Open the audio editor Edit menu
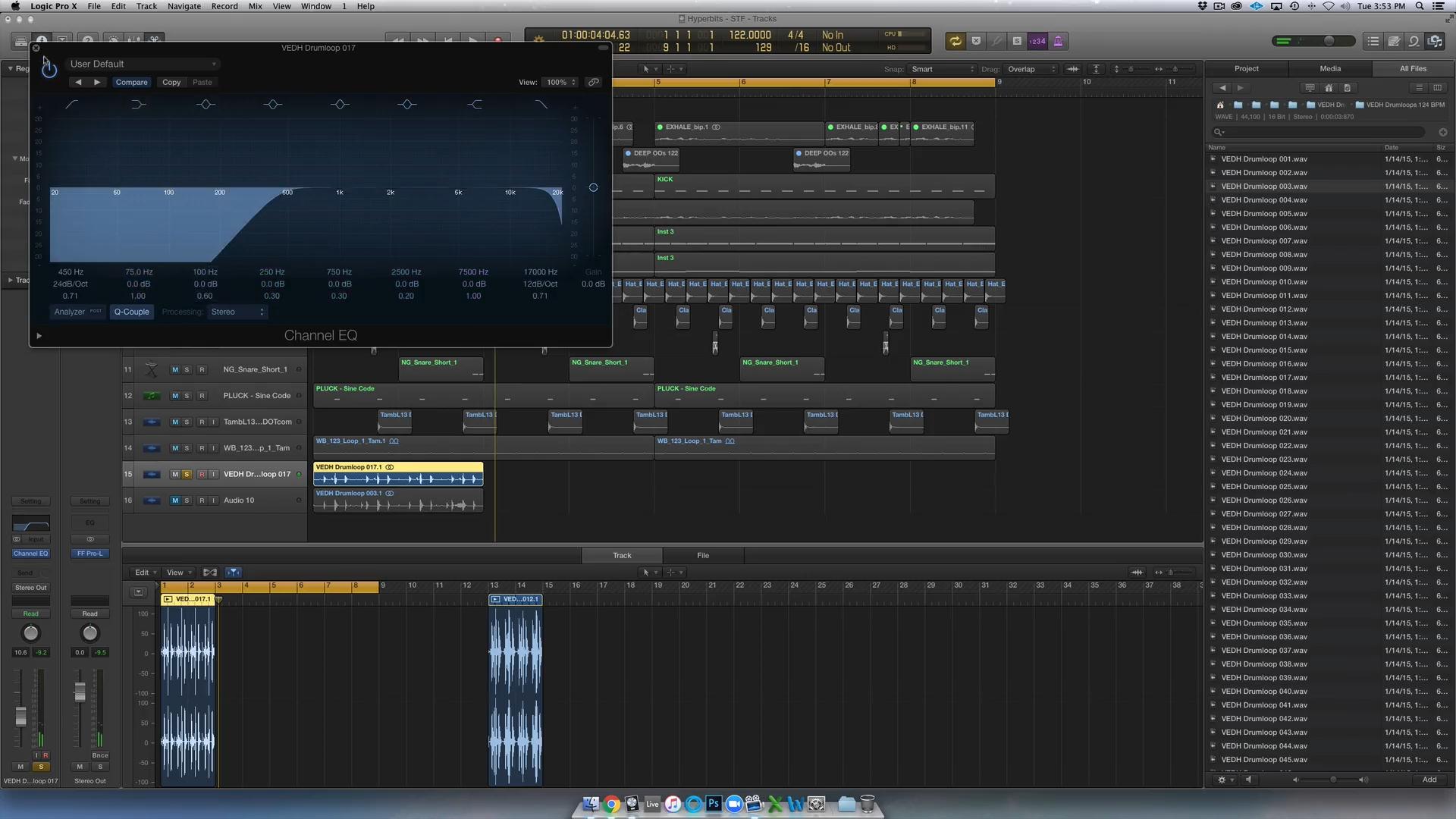 (144, 573)
